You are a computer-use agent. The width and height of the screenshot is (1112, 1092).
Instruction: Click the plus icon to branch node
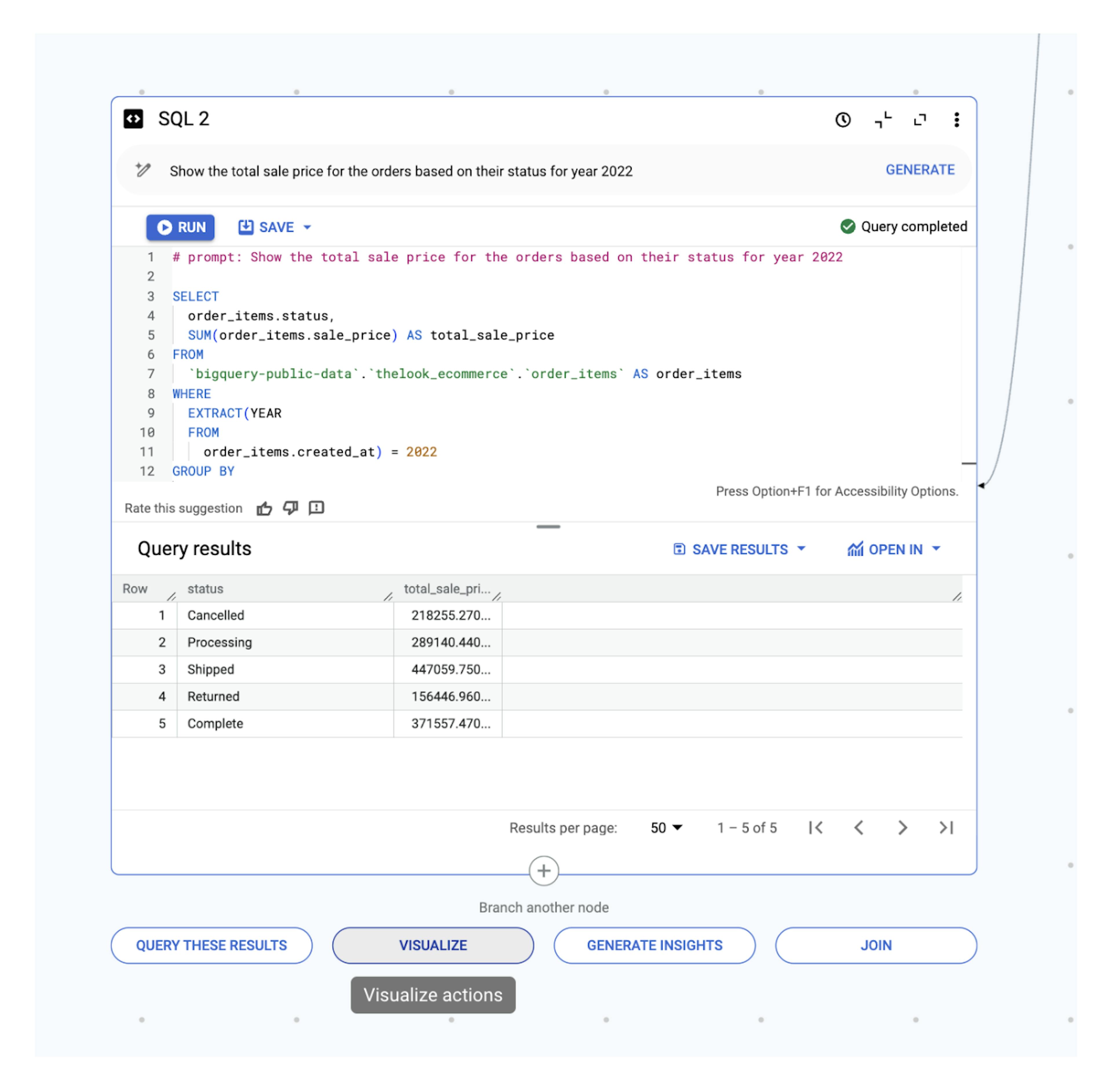pyautogui.click(x=544, y=871)
